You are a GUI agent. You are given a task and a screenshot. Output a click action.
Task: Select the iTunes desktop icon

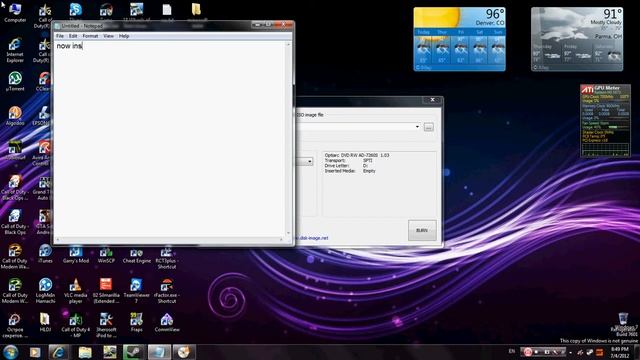pyautogui.click(x=45, y=254)
